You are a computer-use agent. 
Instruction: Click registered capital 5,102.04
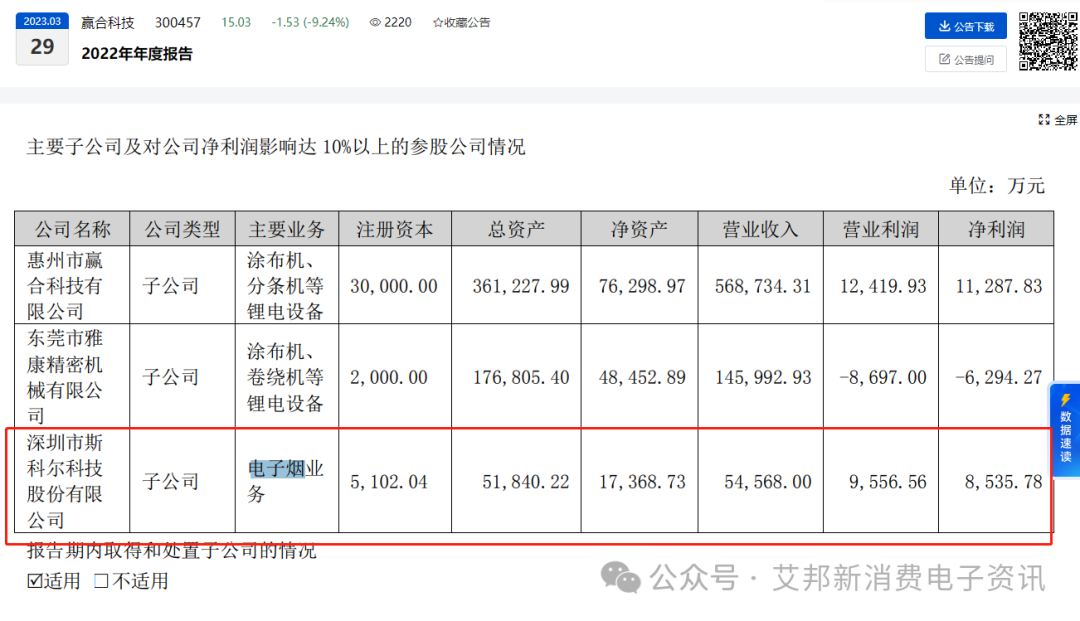389,482
